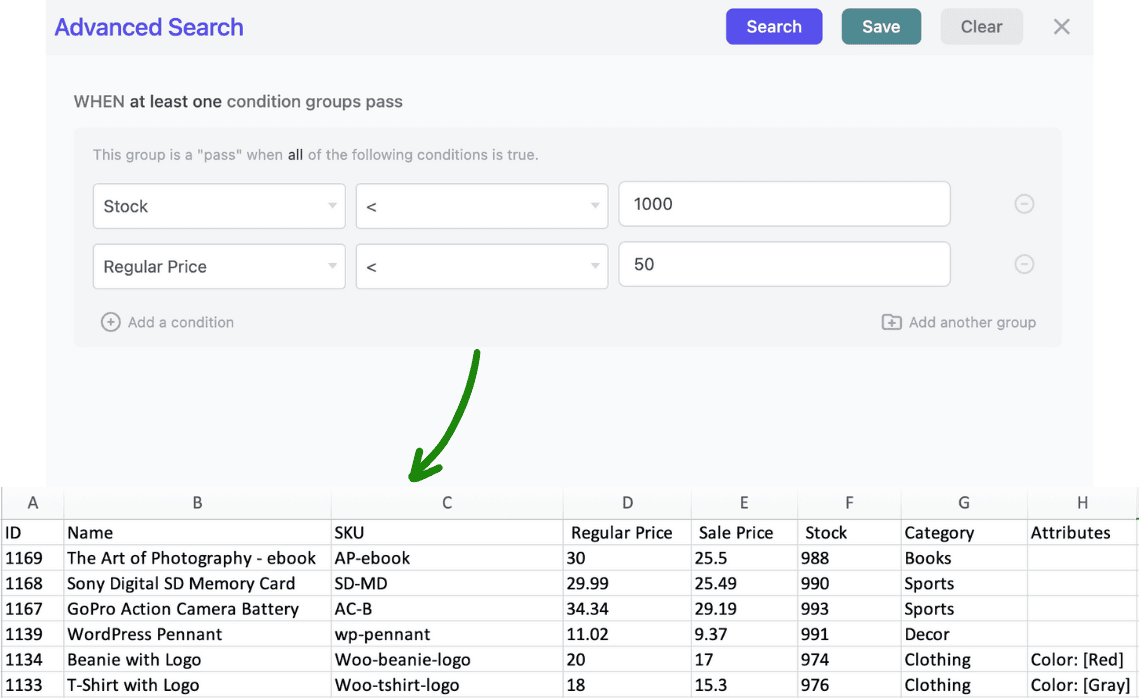Clear all search conditions
Viewport: 1139px width, 698px height.
click(980, 27)
